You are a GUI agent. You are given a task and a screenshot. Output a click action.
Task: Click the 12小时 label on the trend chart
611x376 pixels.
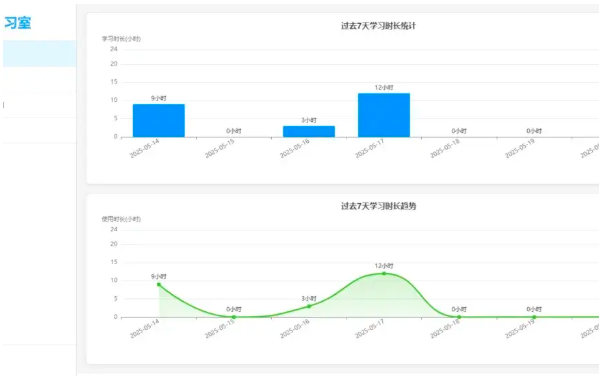tap(384, 265)
